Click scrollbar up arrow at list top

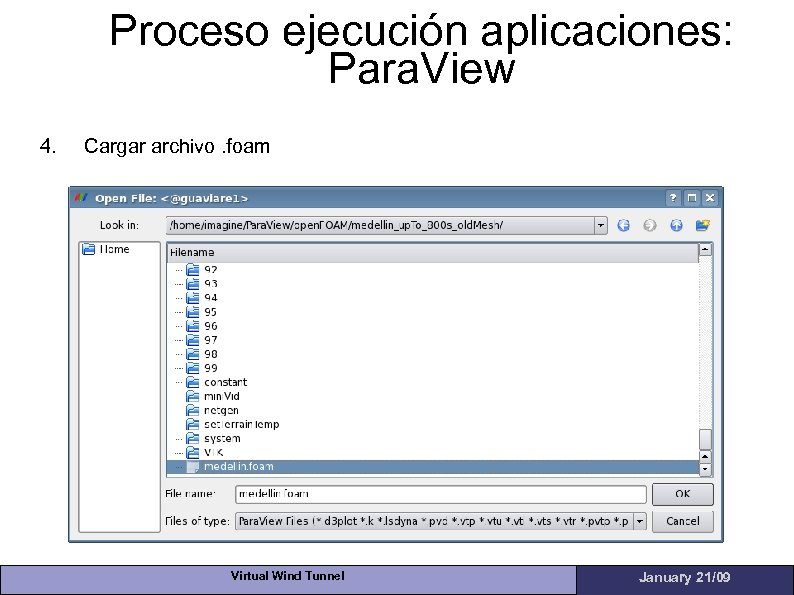(705, 249)
